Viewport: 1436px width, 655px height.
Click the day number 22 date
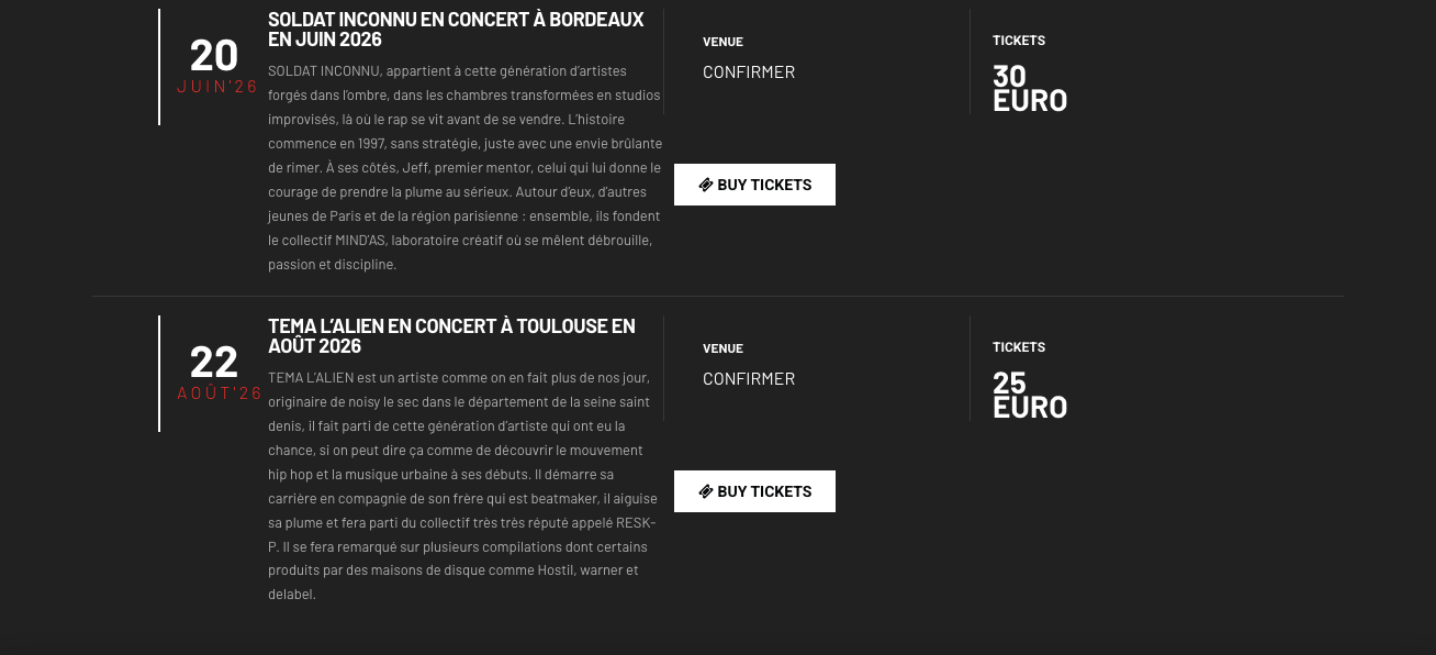click(x=214, y=362)
